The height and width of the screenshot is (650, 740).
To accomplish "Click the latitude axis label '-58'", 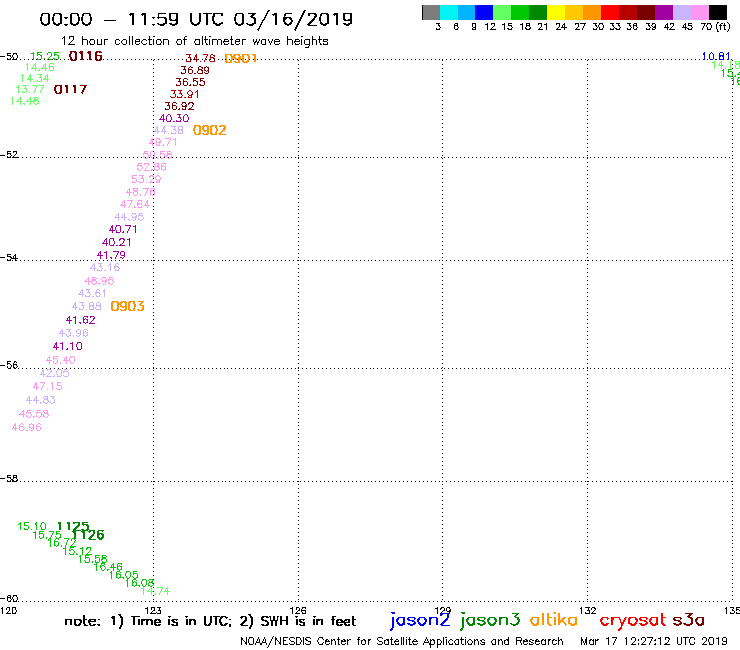I will [x=9, y=479].
